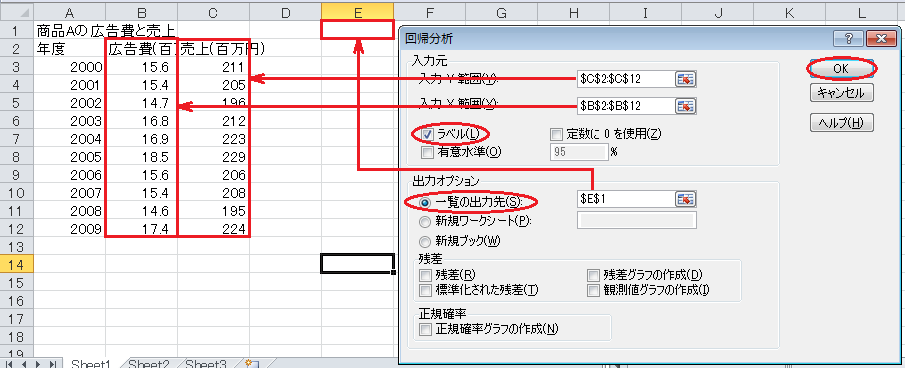Click the last sheet navigation arrow
Screen dimensions: 905x368
(x=53, y=364)
